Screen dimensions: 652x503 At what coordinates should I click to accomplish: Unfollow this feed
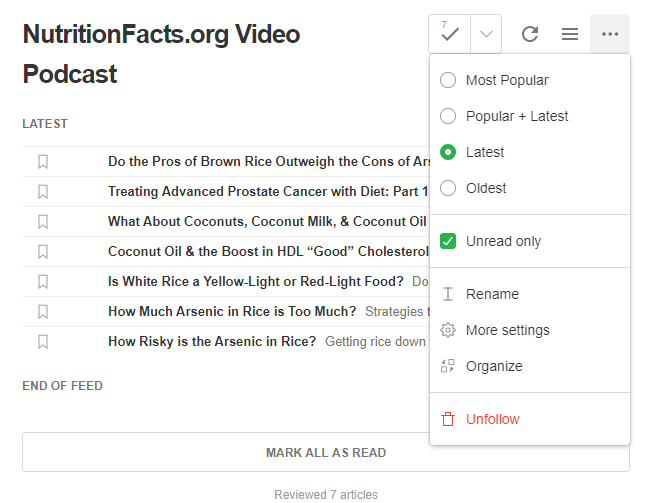[492, 419]
